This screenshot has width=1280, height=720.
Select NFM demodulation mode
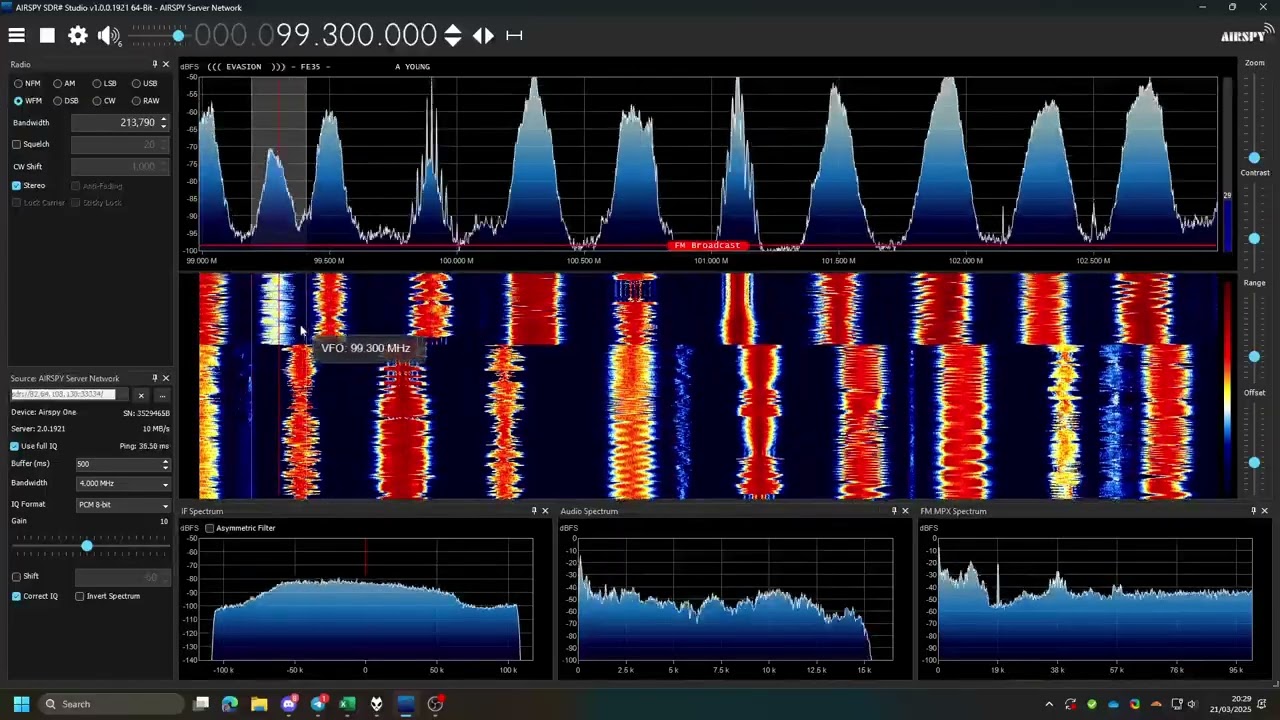click(27, 84)
